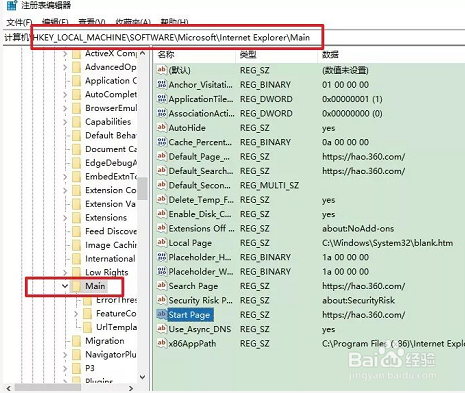
Task: Click the tree vertical scrollbar thumb
Action: (x=143, y=188)
